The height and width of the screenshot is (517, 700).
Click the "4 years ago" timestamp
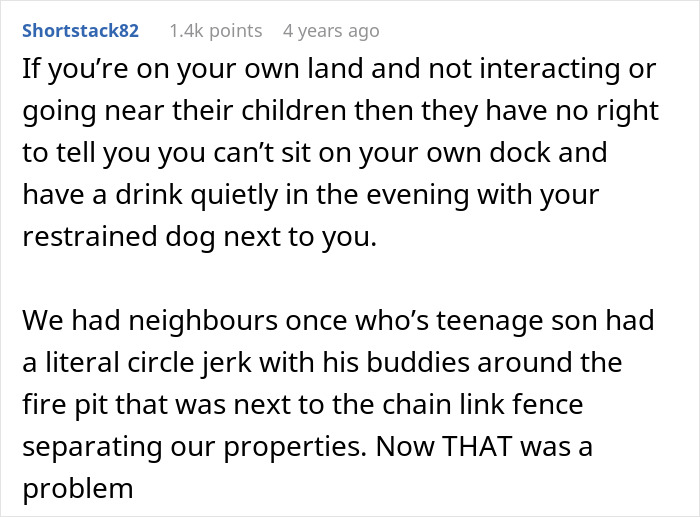(331, 31)
